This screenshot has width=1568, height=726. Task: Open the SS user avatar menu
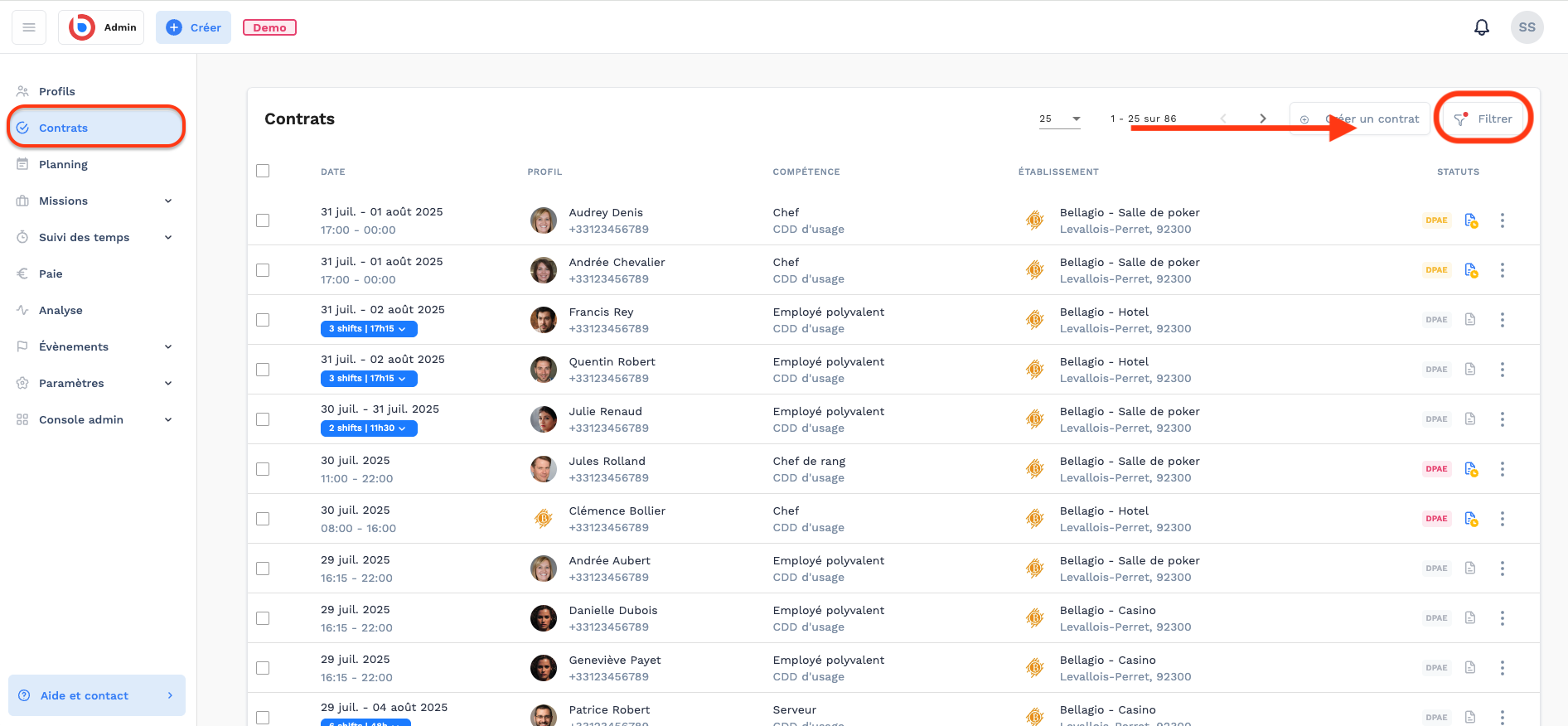click(1527, 27)
